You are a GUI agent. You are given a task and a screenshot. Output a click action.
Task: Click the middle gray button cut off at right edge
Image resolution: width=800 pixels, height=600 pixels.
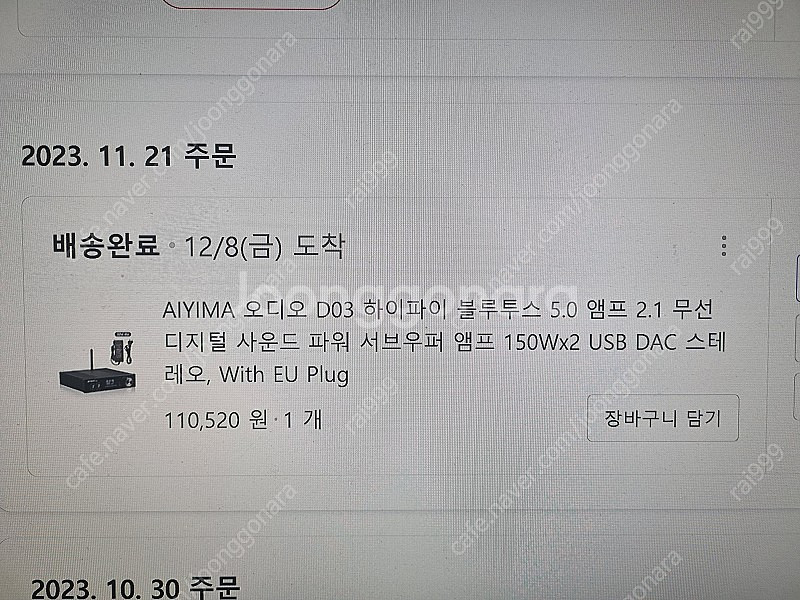pyautogui.click(x=797, y=338)
